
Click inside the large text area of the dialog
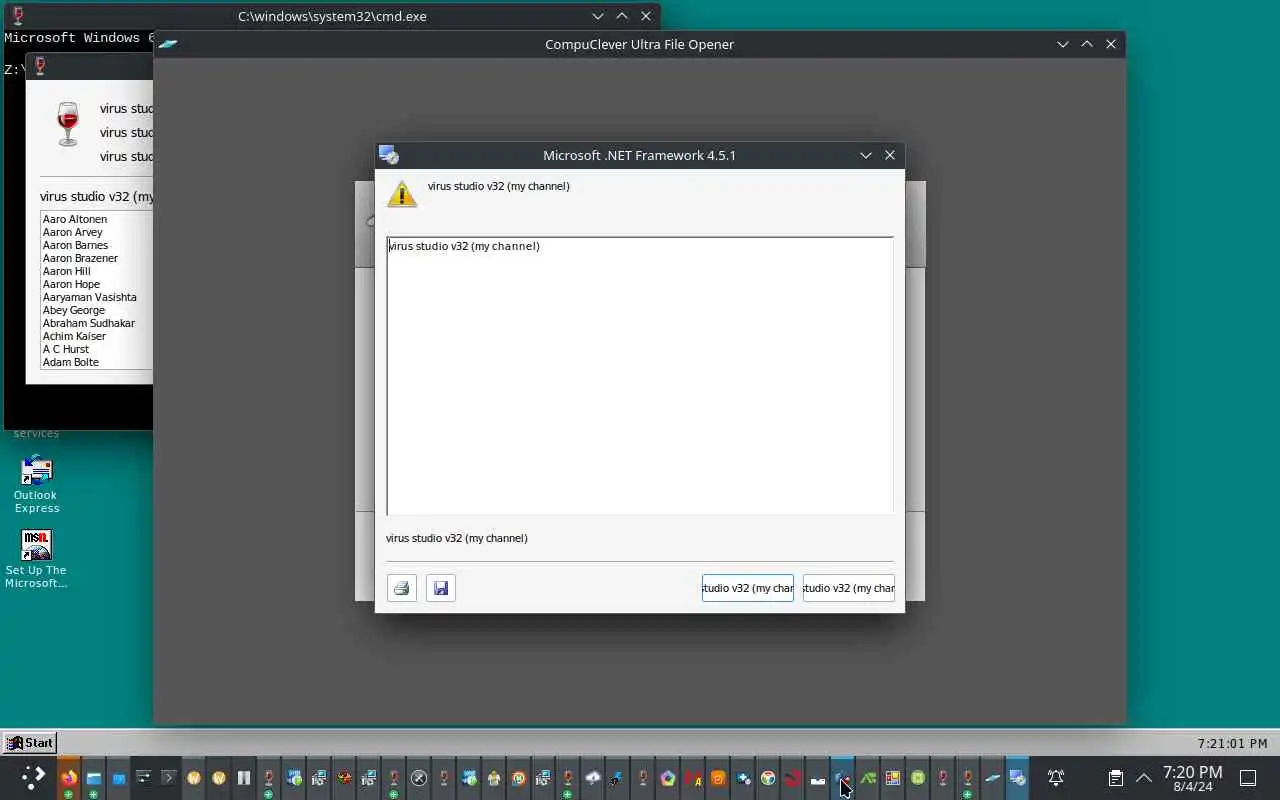point(640,376)
